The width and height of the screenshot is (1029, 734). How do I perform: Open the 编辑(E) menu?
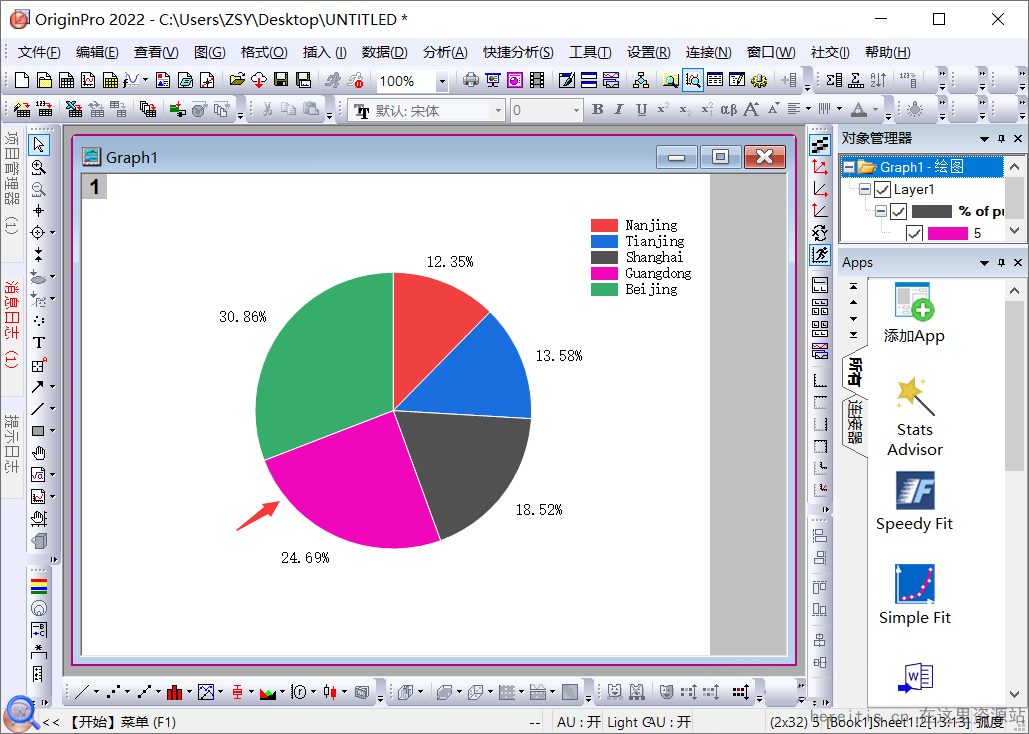[97, 53]
